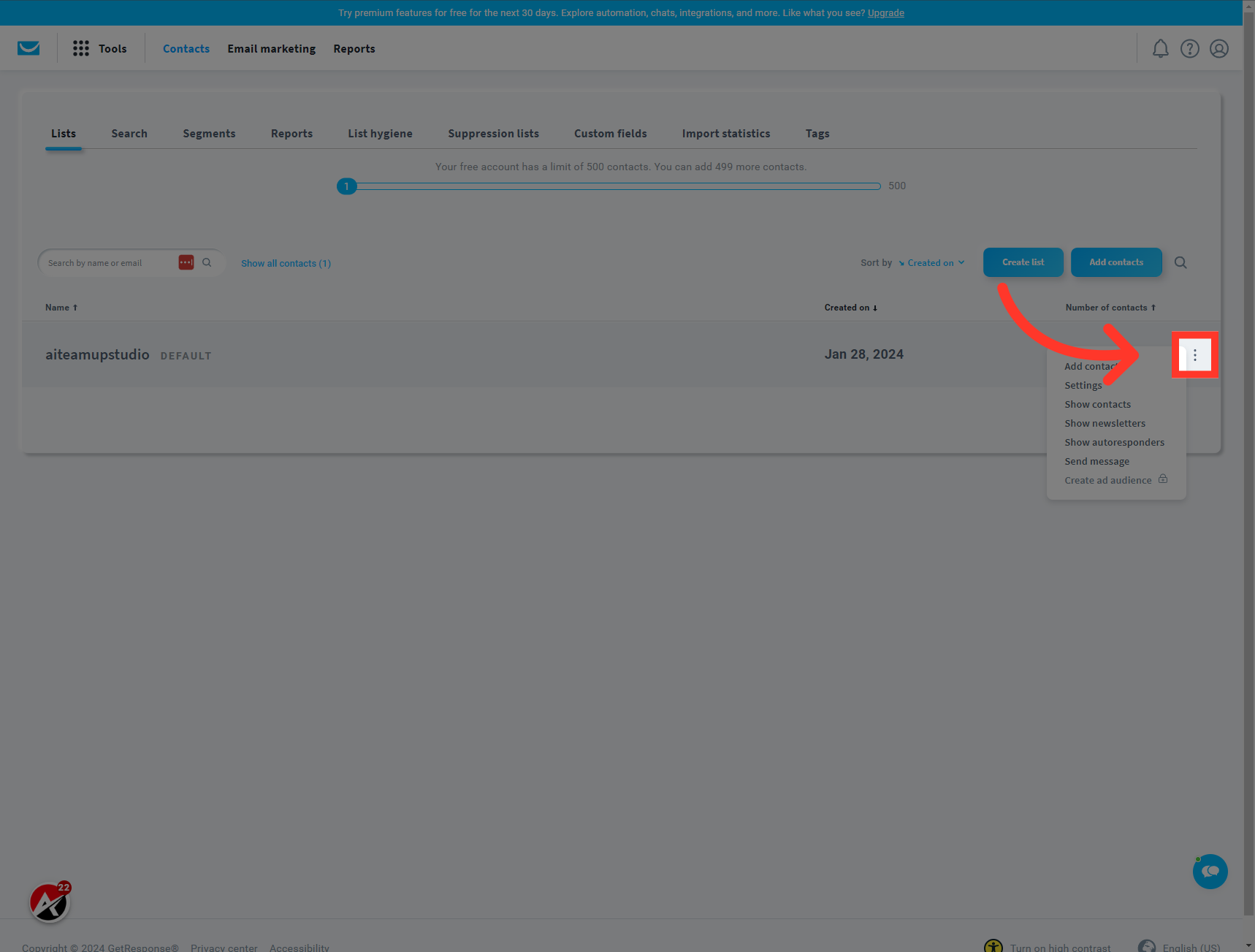Open the Tools apps grid icon

(80, 48)
